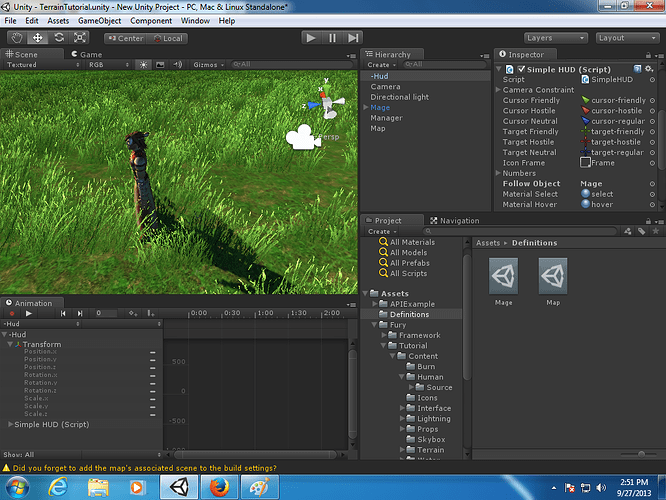This screenshot has height=500, width=666.
Task: Switch to the Navigation tab
Action: pyautogui.click(x=454, y=220)
